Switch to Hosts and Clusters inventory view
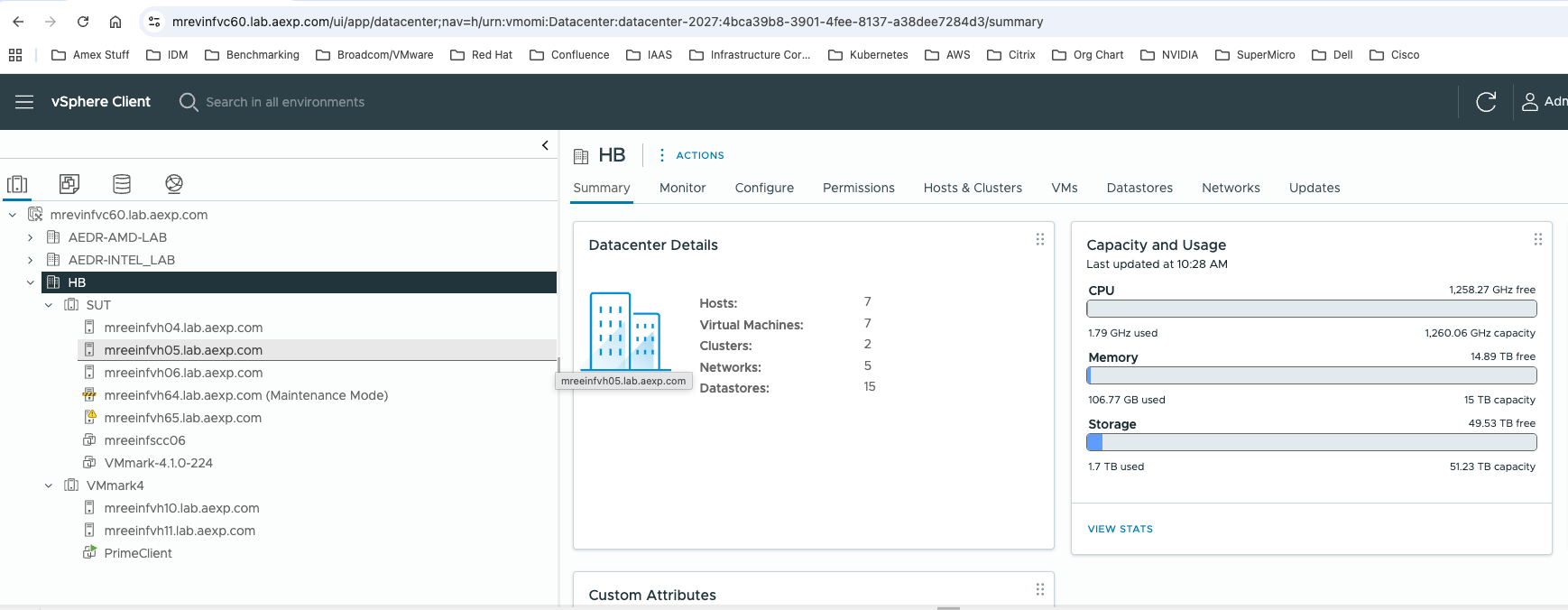Viewport: 1568px width, 610px height. click(17, 184)
